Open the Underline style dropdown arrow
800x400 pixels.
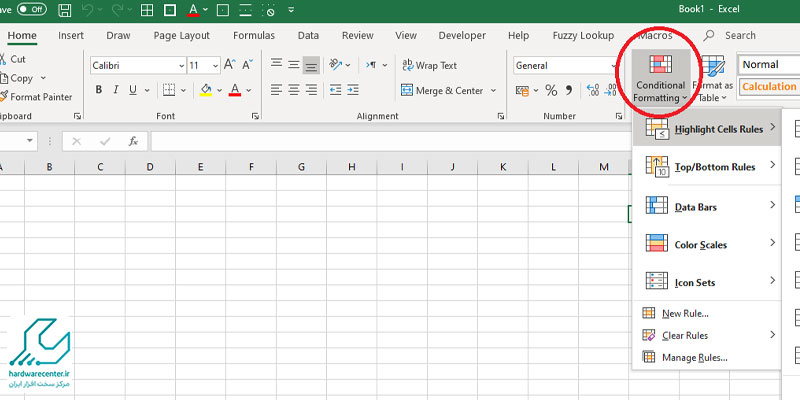tap(147, 91)
